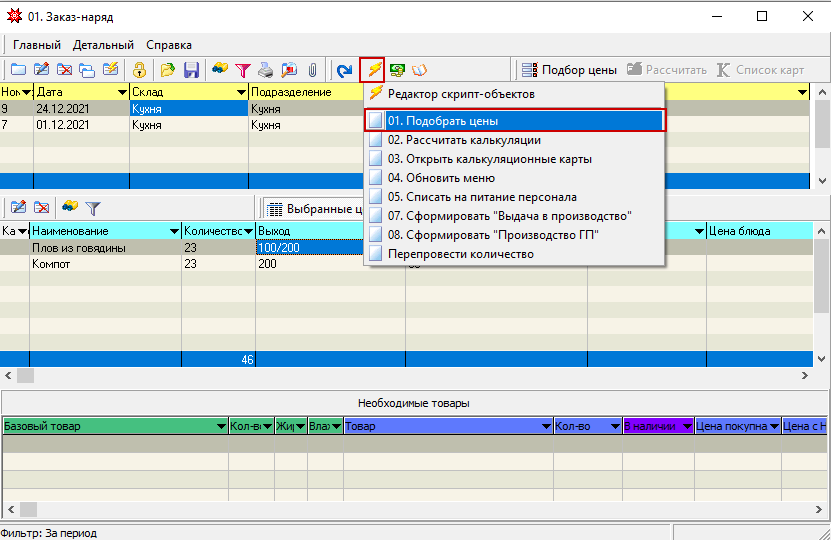The width and height of the screenshot is (831, 540).
Task: Choose 04. Обновить меню from dropdown
Action: (450, 178)
